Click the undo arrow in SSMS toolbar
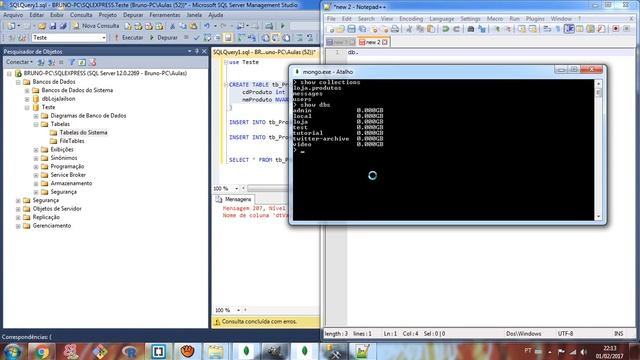Screen dimensions: 640x360 (x=207, y=26)
